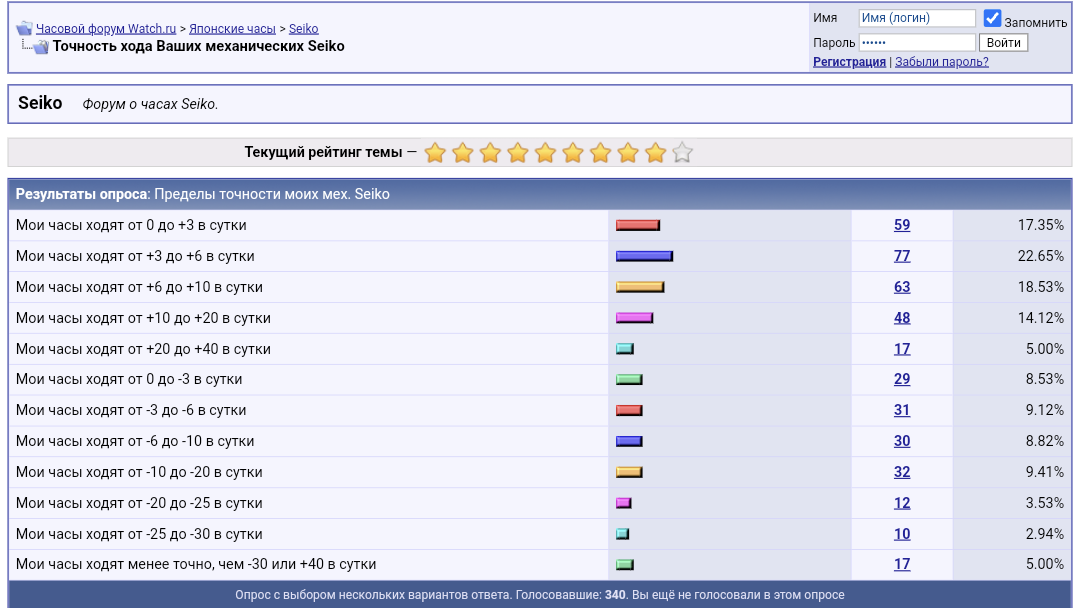
Task: Click the forum folder icon in breadcrumb
Action: [x=24, y=28]
